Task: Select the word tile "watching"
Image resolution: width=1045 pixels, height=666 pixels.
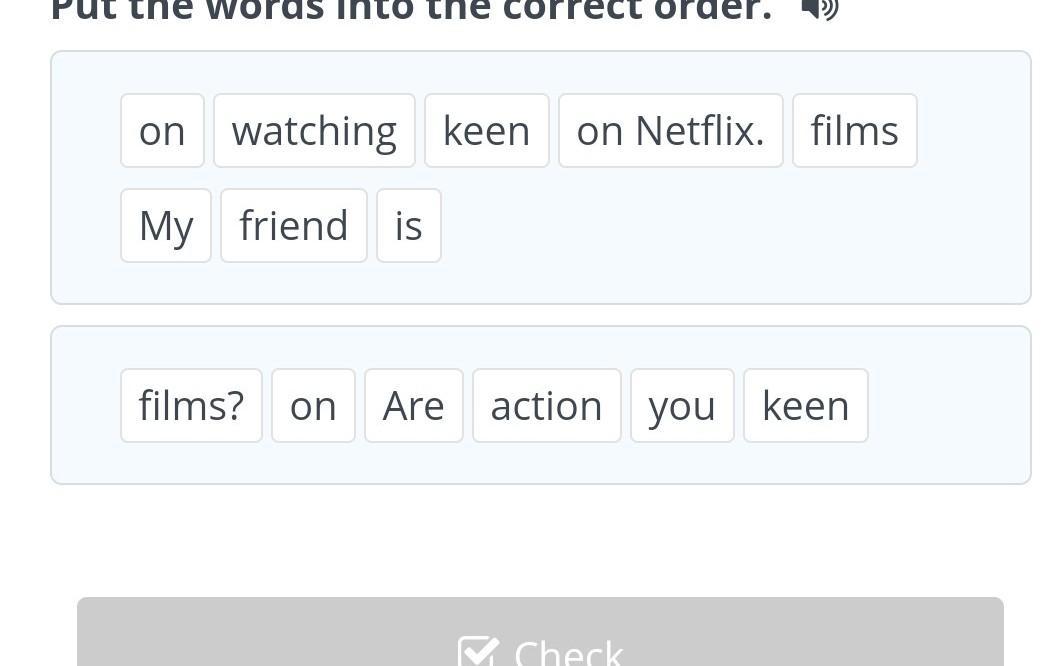Action: coord(314,131)
